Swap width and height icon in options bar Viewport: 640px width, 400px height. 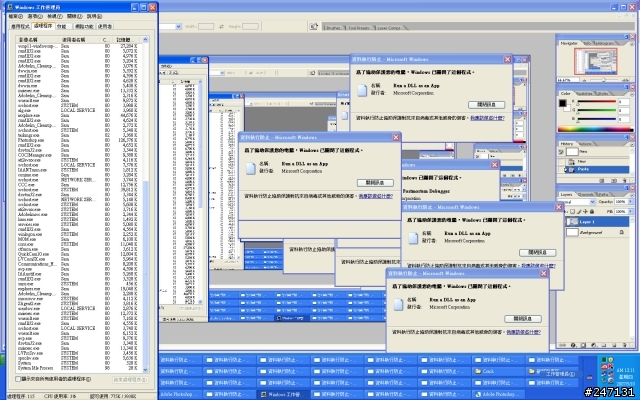[x=221, y=27]
